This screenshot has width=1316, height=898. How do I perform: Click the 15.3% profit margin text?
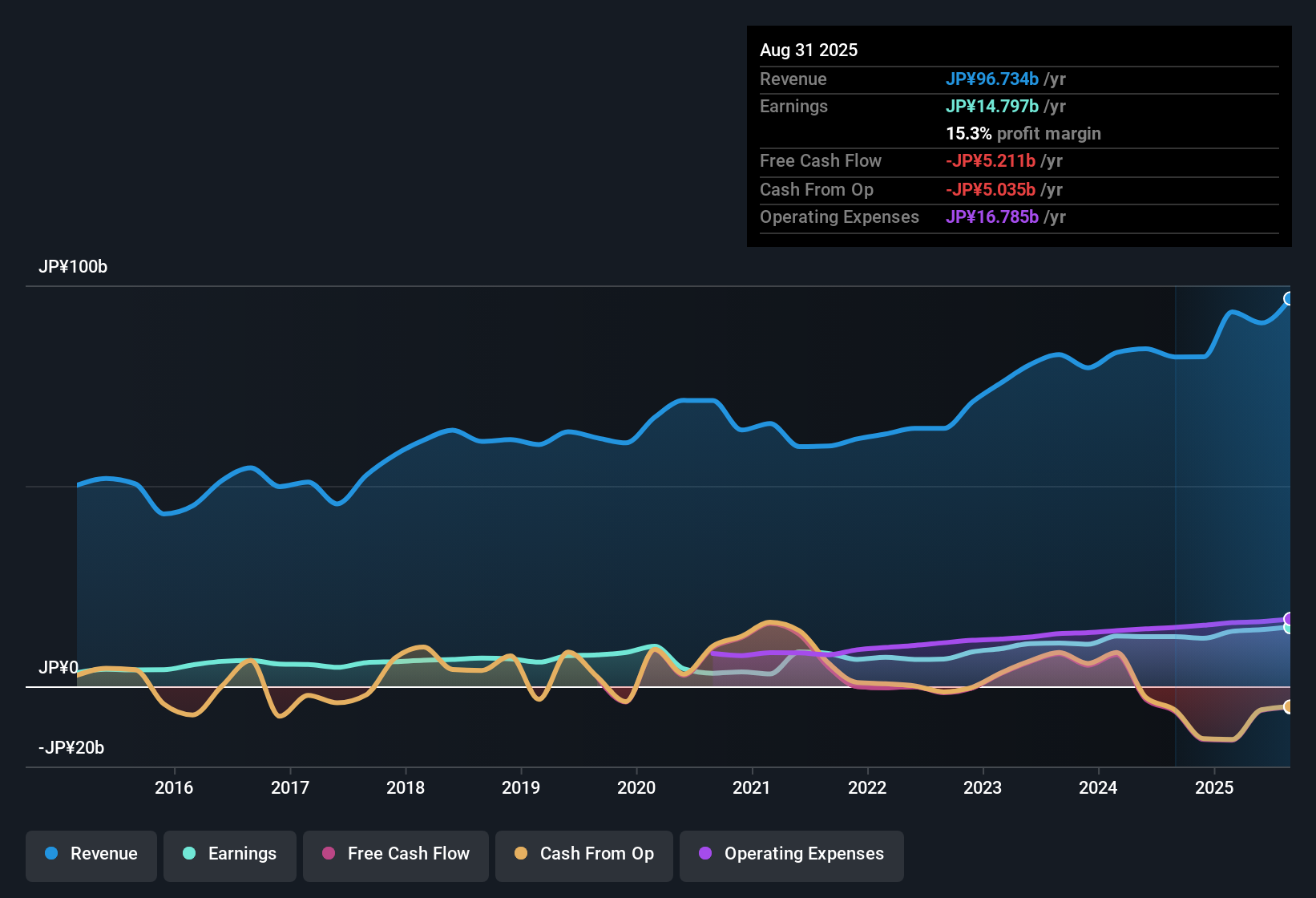coord(1023,133)
